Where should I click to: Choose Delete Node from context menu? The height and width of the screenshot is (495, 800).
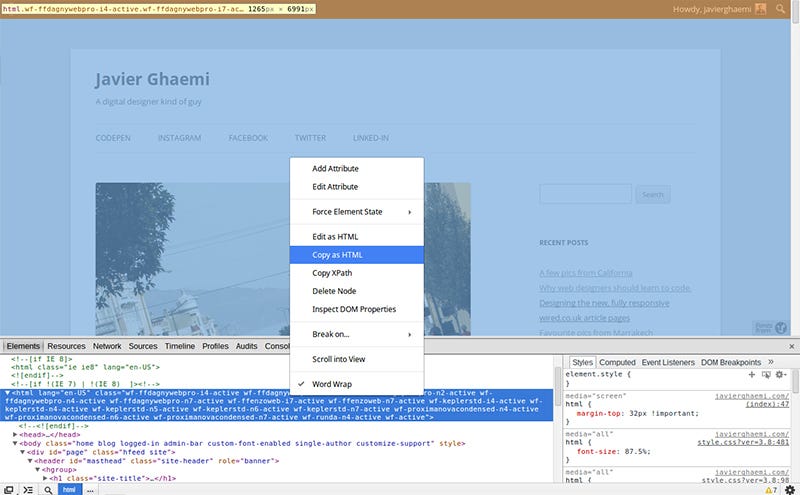[x=357, y=291]
